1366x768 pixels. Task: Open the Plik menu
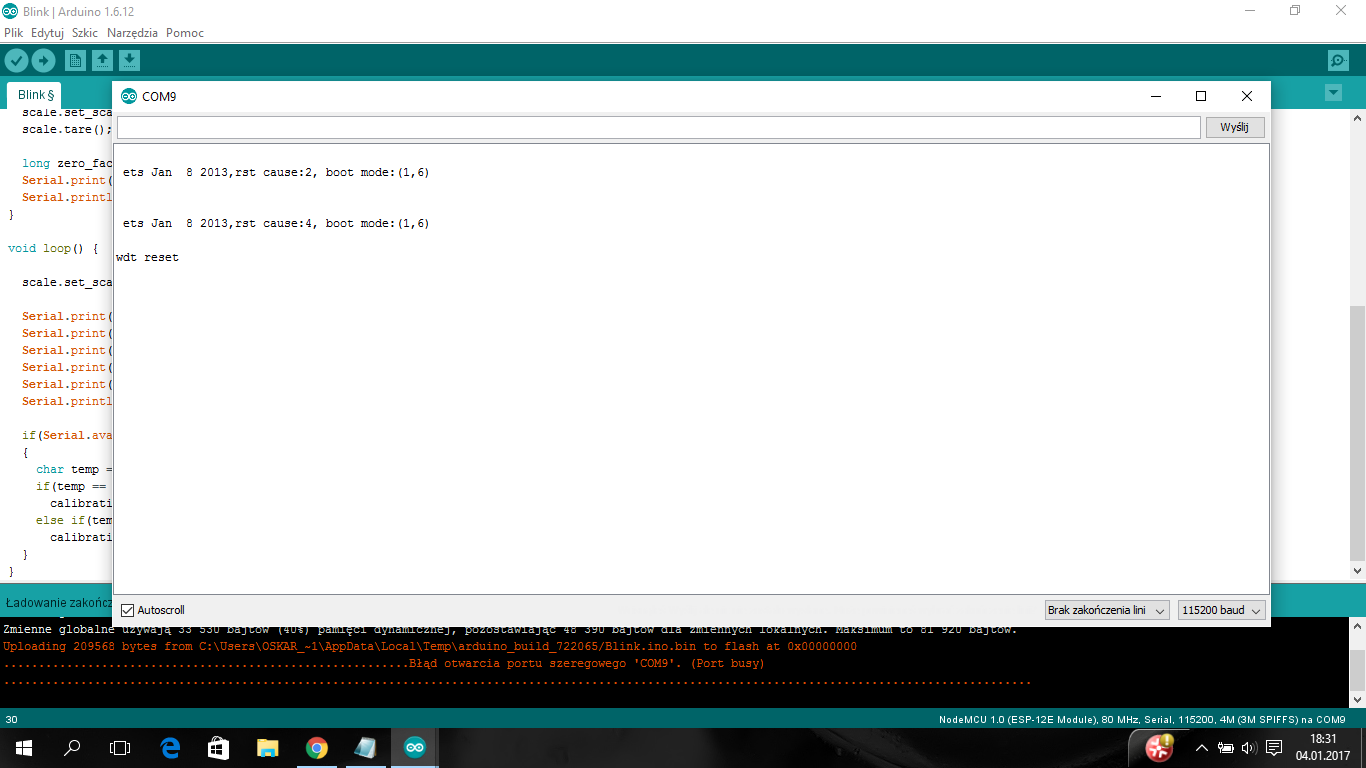coord(13,33)
